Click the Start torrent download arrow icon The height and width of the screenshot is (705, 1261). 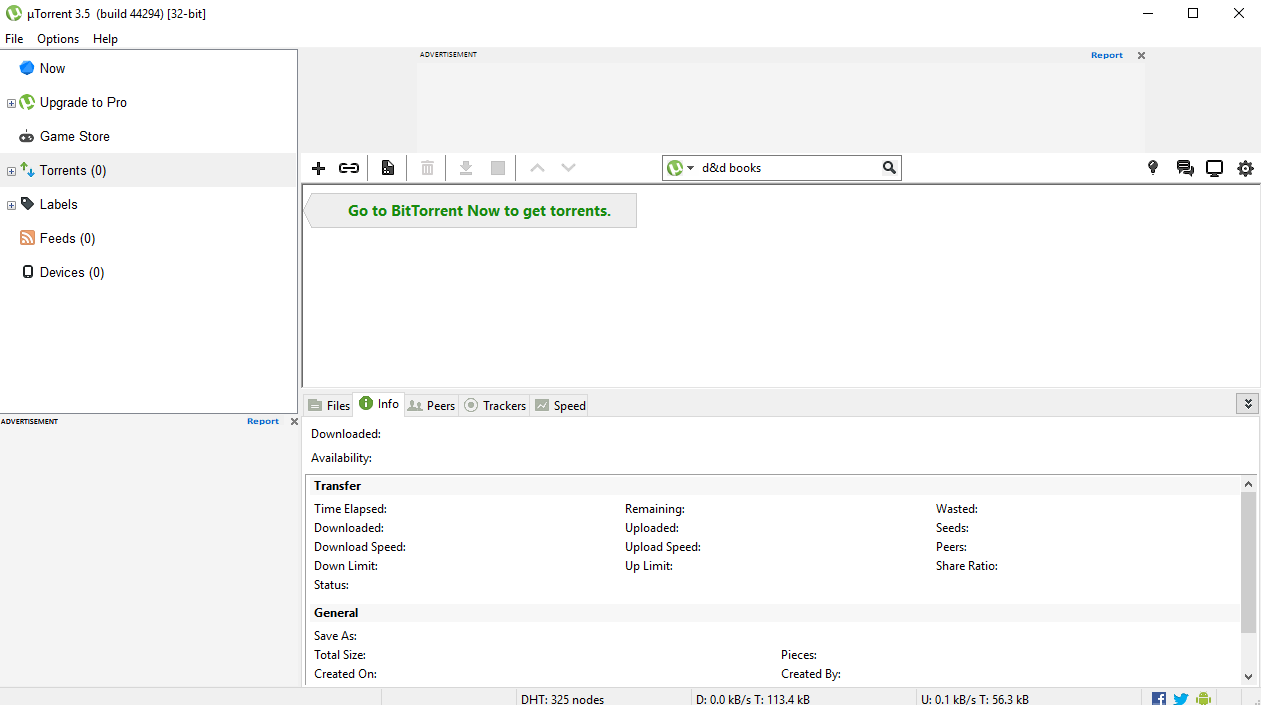click(x=466, y=168)
